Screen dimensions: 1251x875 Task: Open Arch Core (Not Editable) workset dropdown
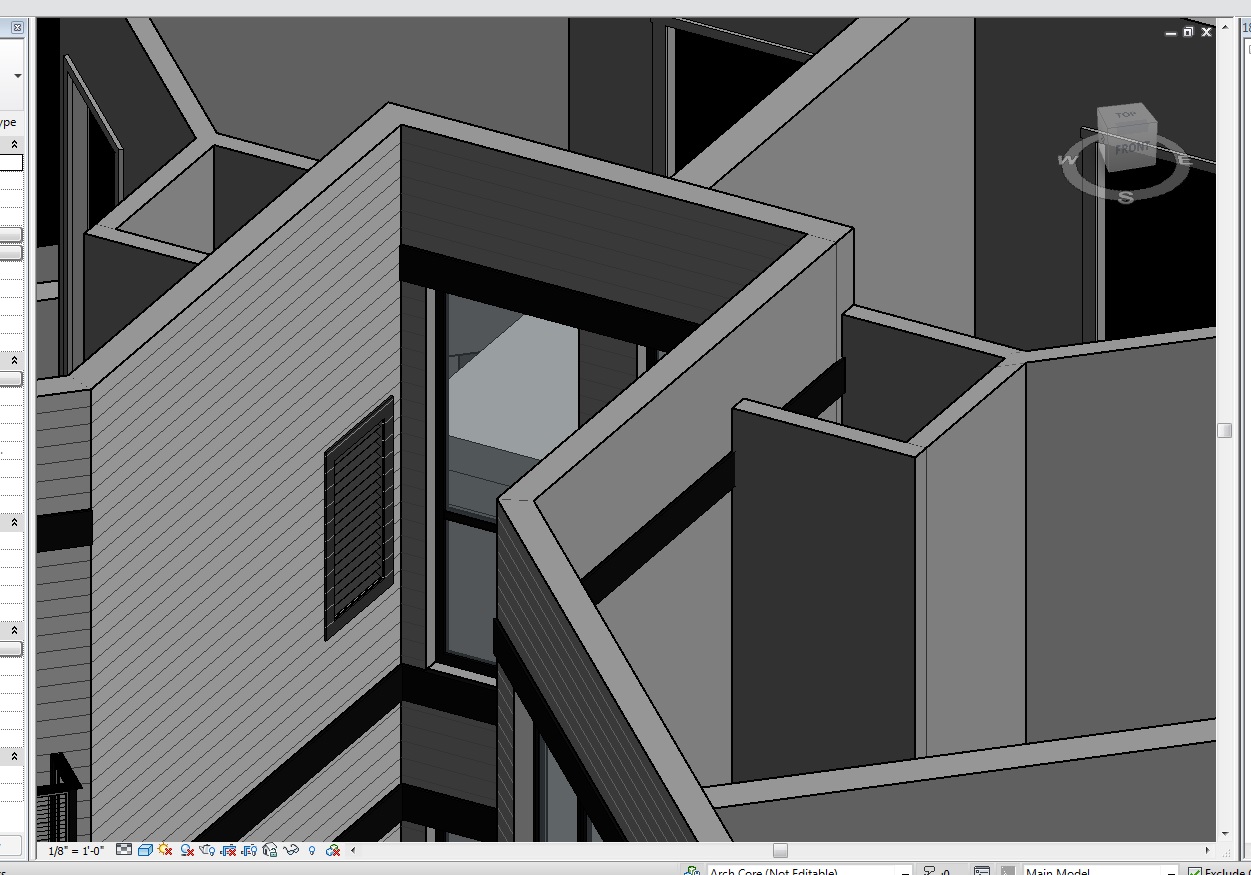809,870
